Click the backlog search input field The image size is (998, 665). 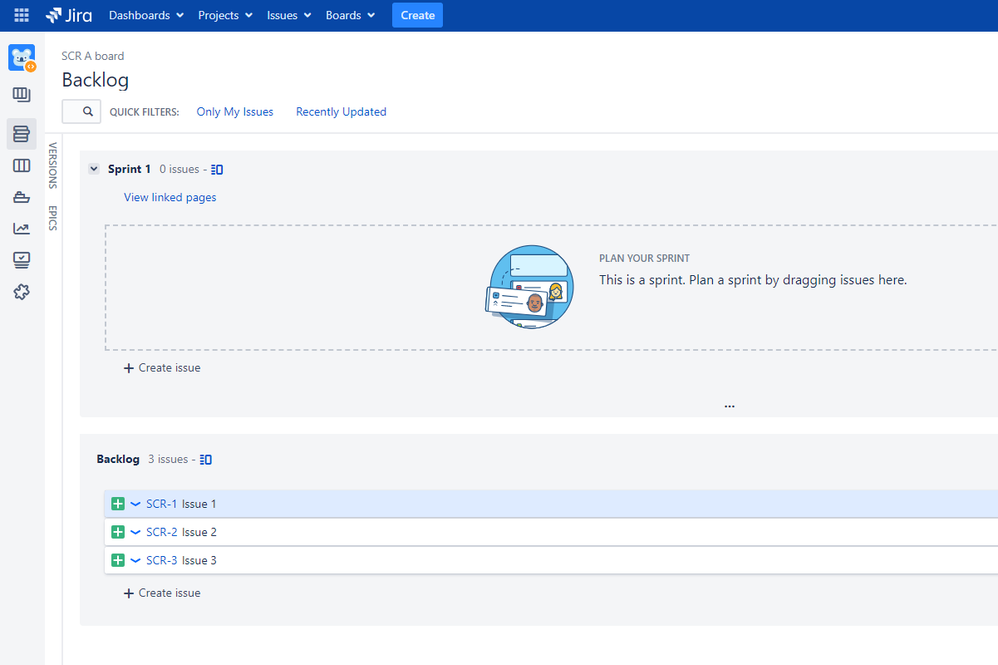[81, 111]
